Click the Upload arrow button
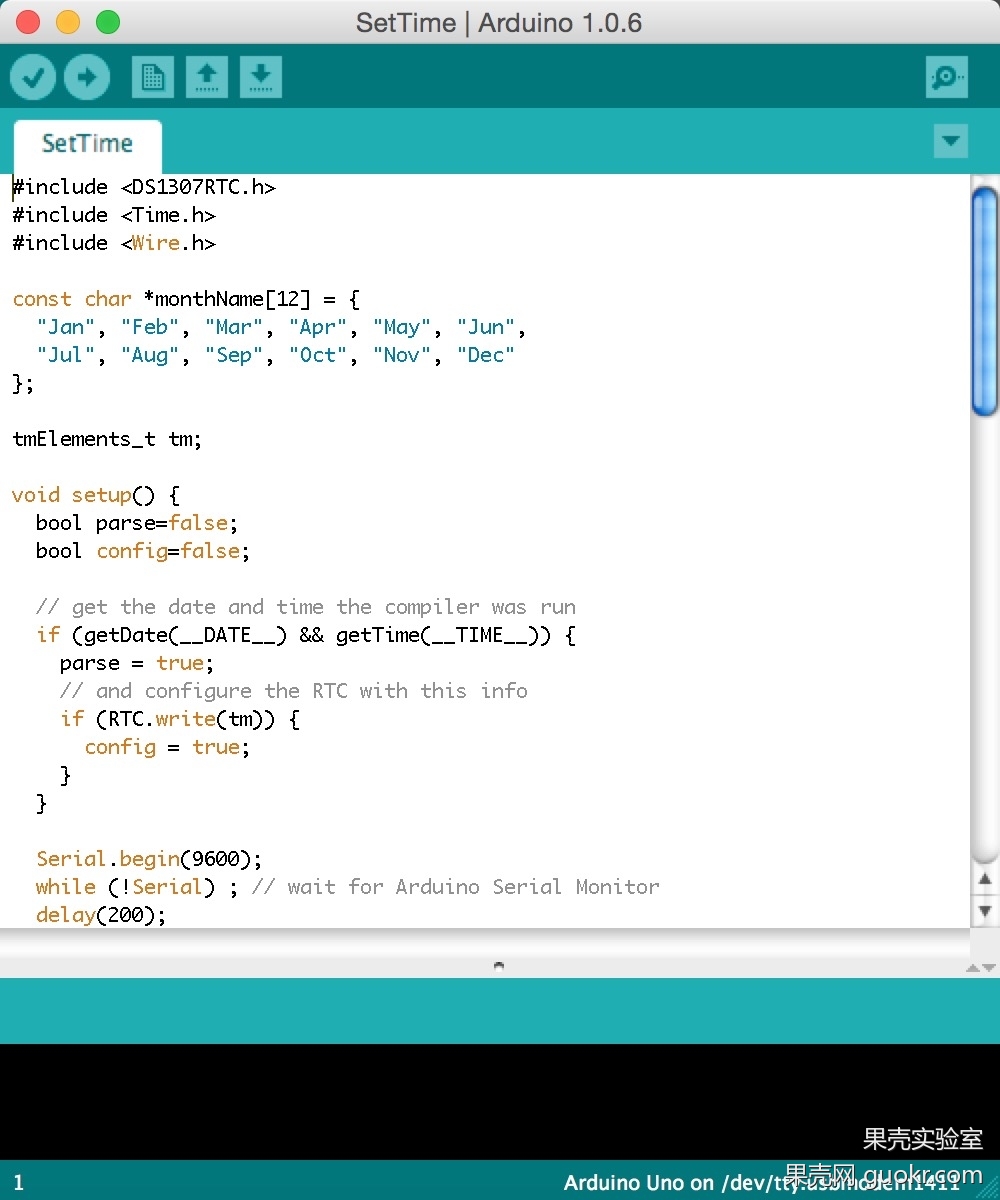The image size is (1000, 1200). [87, 77]
